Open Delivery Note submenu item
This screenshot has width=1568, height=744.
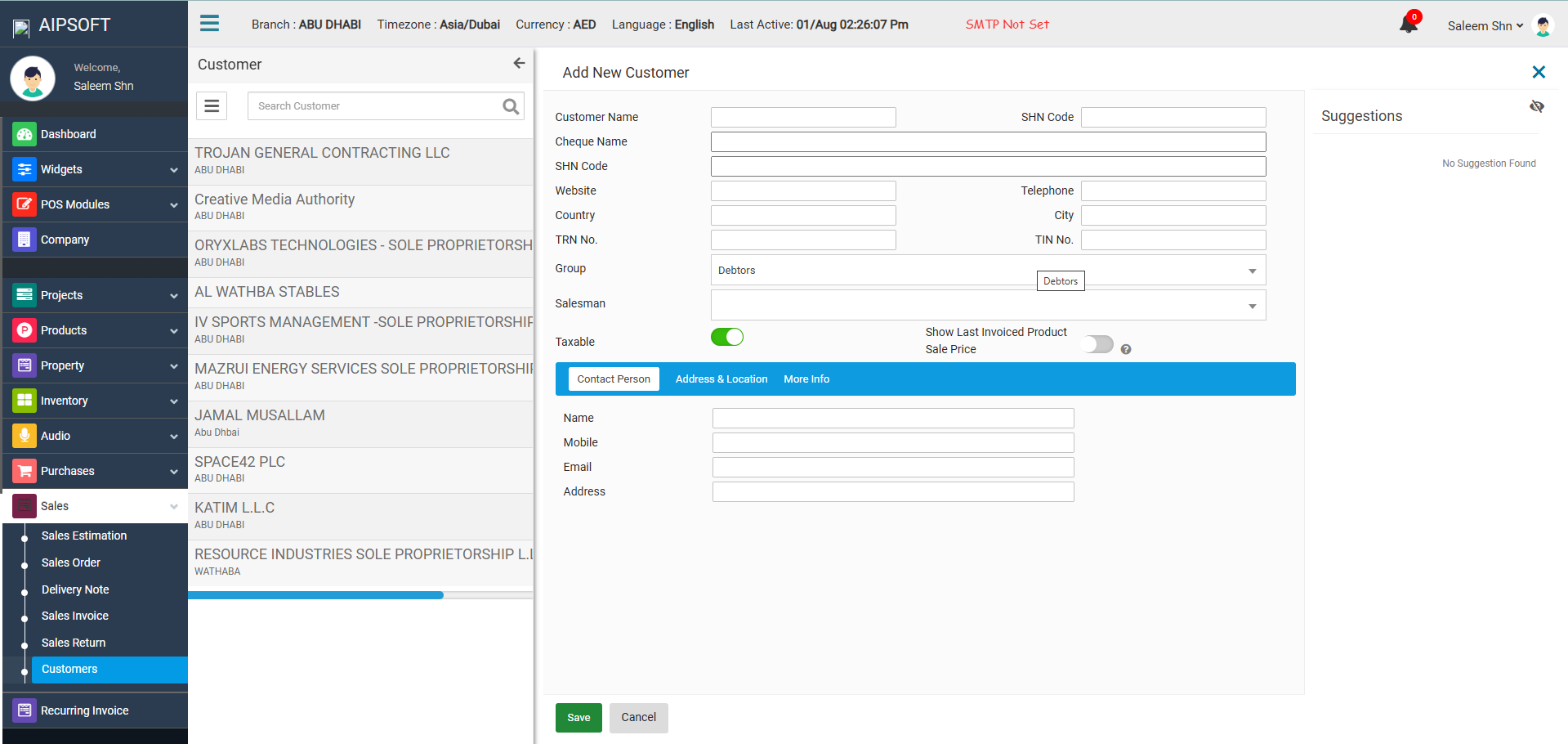(75, 589)
